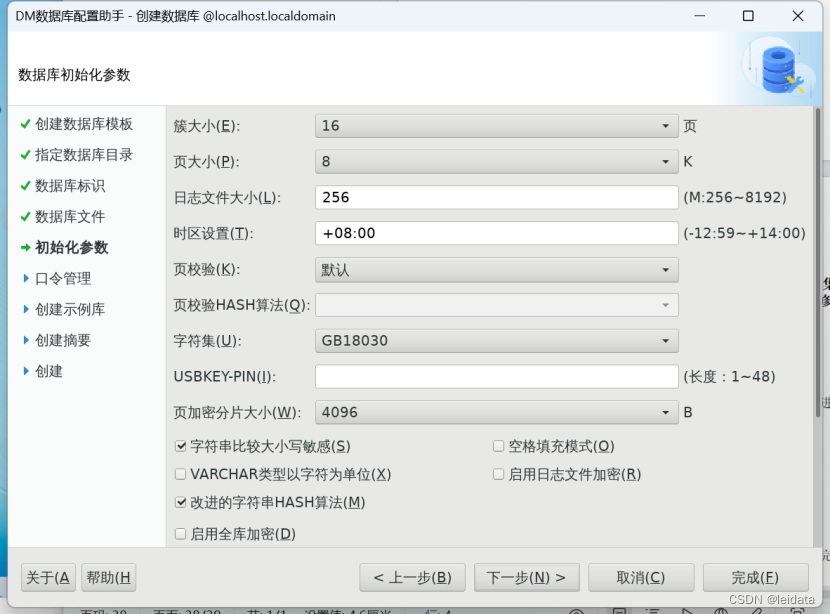Open the 页大小 dropdown showing 8
The width and height of the screenshot is (830, 614).
[x=497, y=161]
